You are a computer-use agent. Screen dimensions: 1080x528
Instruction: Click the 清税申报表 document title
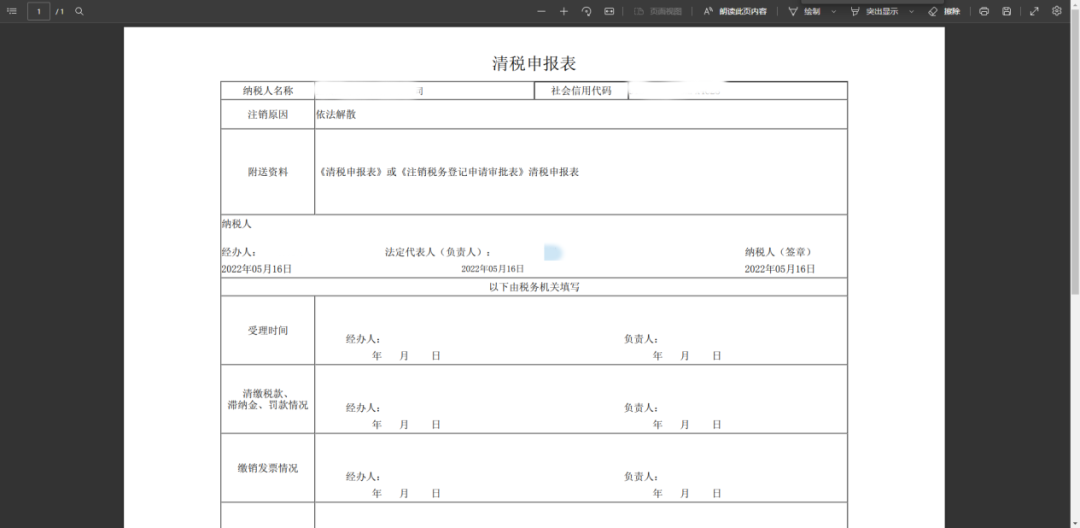(x=534, y=64)
